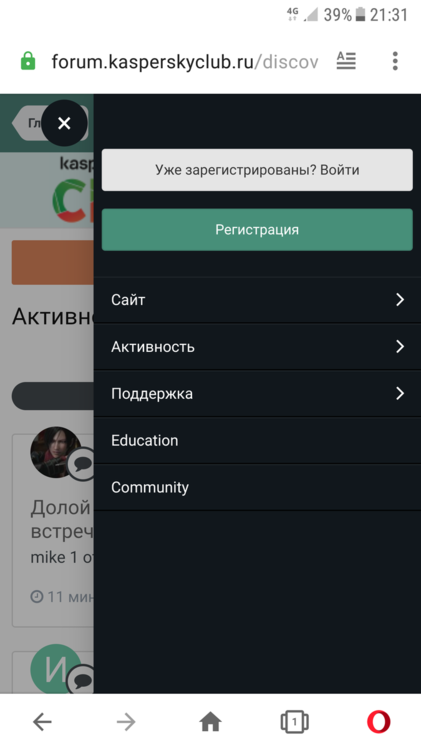Open the user avatar thumbnail in feed
This screenshot has width=421, height=750.
(55, 452)
